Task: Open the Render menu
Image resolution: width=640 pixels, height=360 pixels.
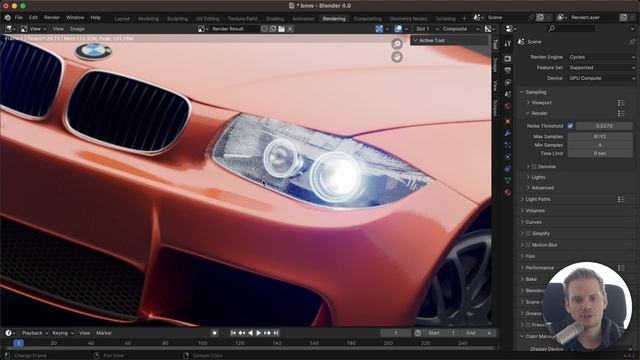Action: (52, 18)
